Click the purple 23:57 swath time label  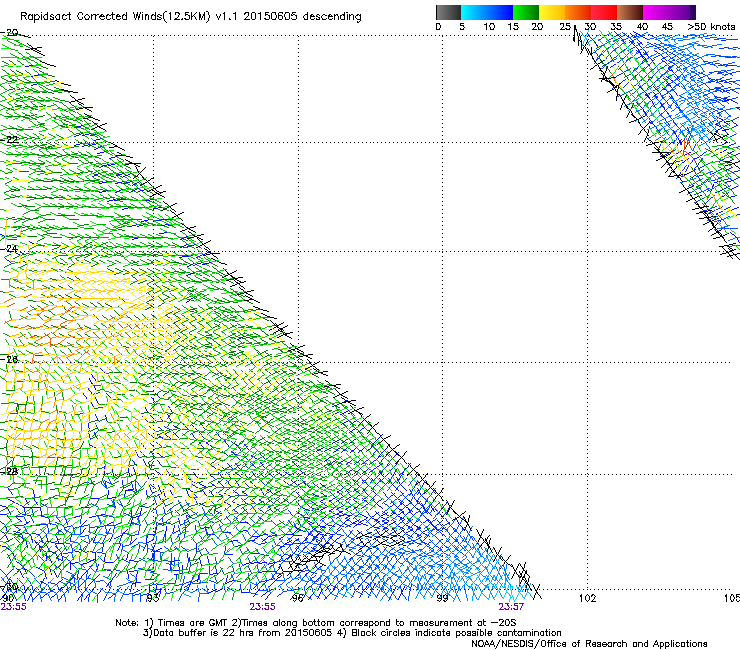pos(511,607)
